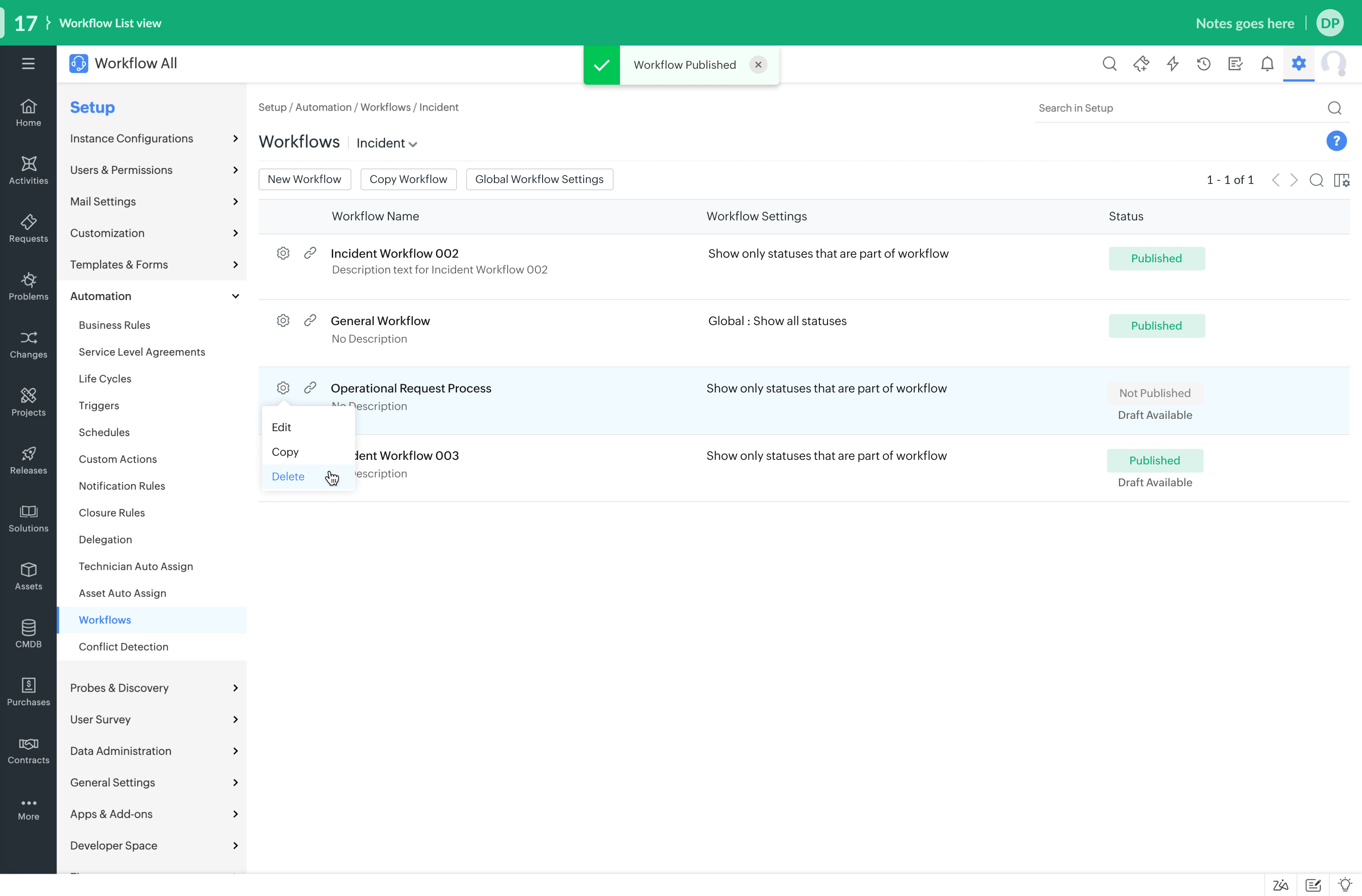The width and height of the screenshot is (1362, 896).
Task: Open the Incident module dropdown
Action: coord(387,143)
